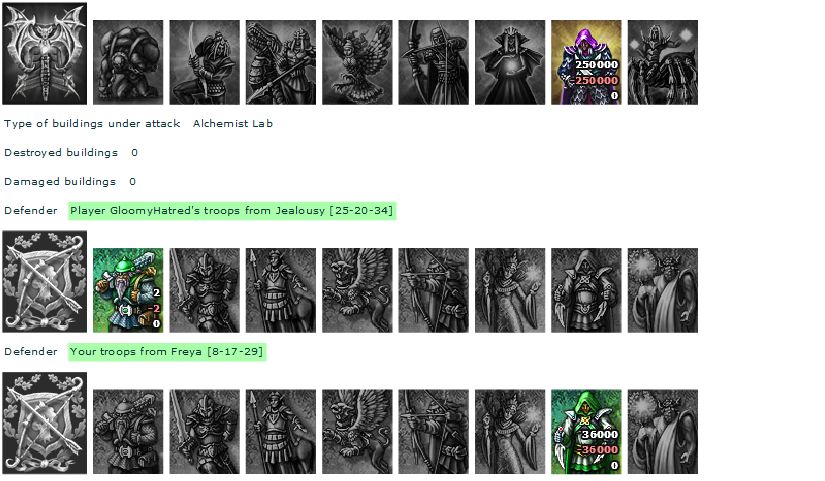Open Your troops from Freya link
The image size is (825, 481).
[167, 352]
